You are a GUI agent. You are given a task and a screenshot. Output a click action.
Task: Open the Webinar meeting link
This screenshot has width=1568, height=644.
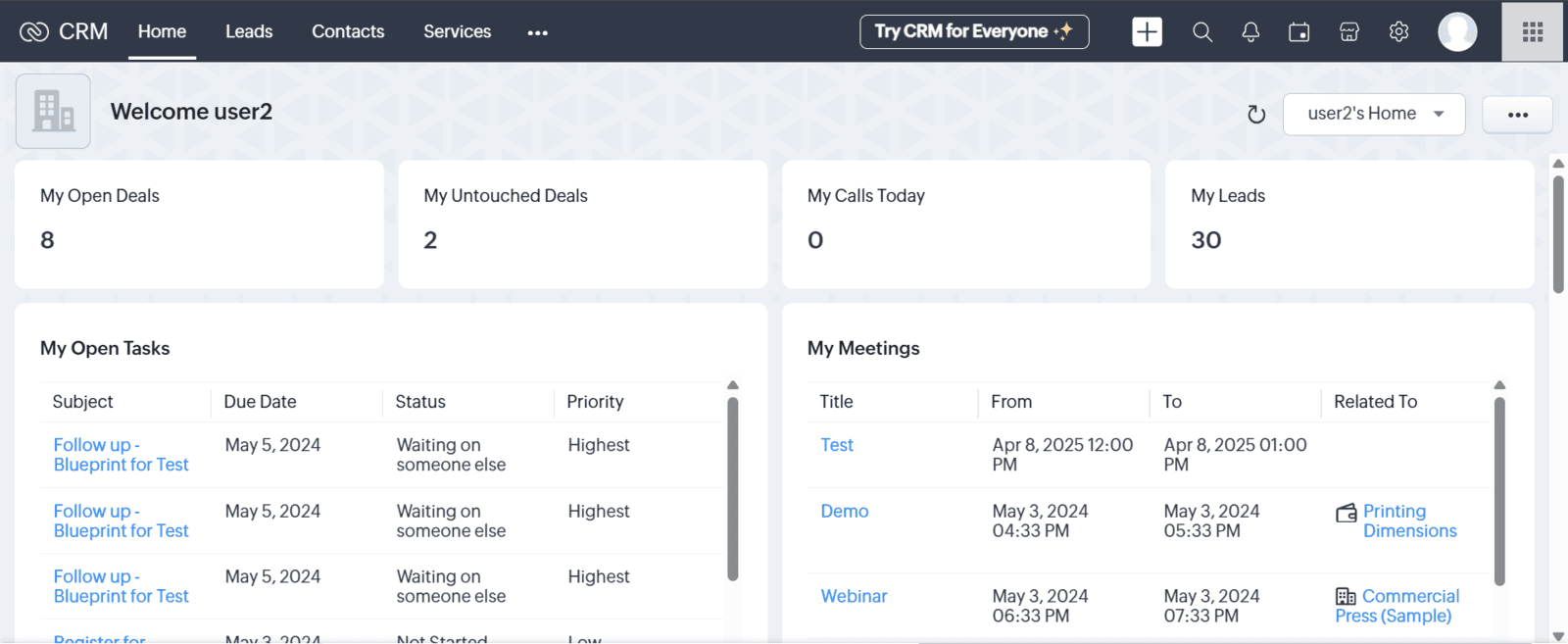click(x=854, y=596)
